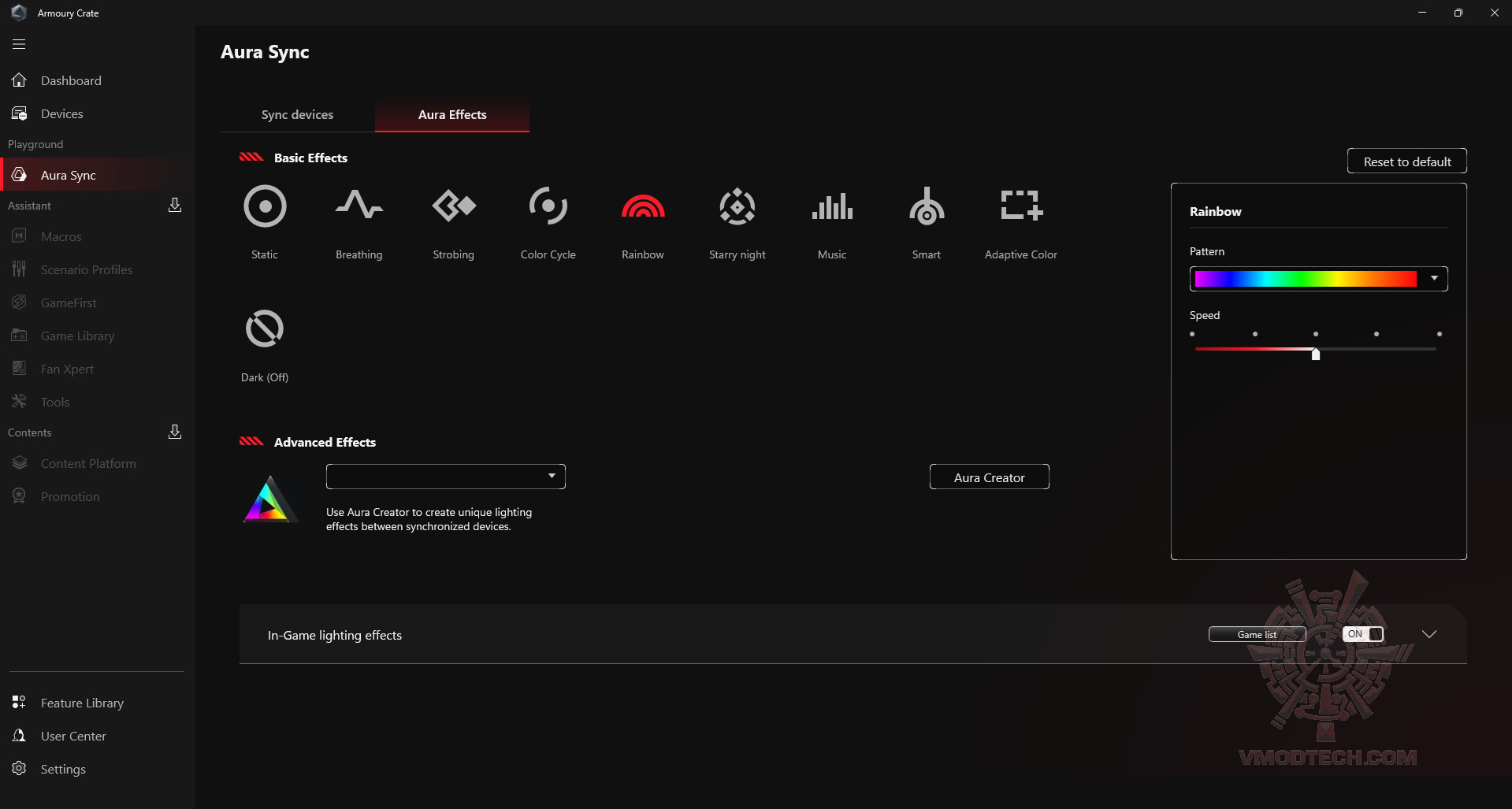Screen dimensions: 1512x809
Task: Open Fan Xpert from the sidebar
Action: click(x=66, y=369)
